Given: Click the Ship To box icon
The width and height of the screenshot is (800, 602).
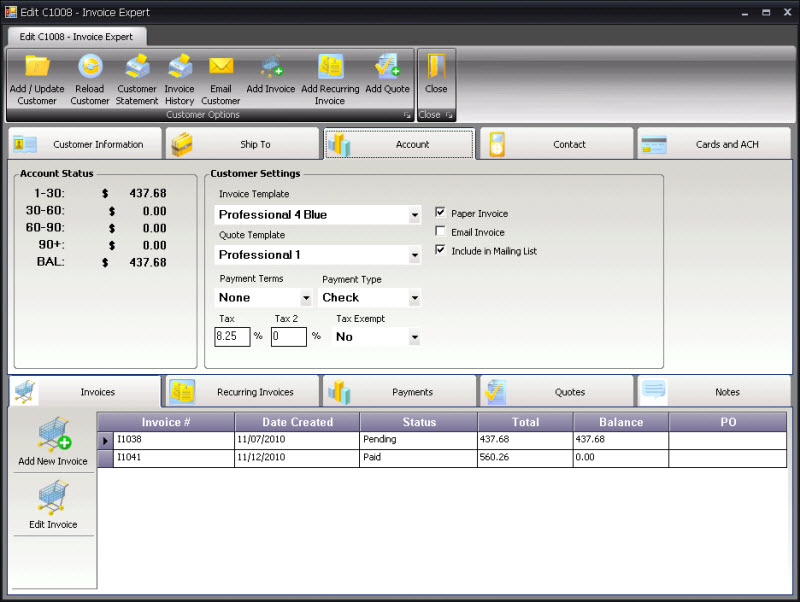Looking at the screenshot, I should tap(182, 144).
